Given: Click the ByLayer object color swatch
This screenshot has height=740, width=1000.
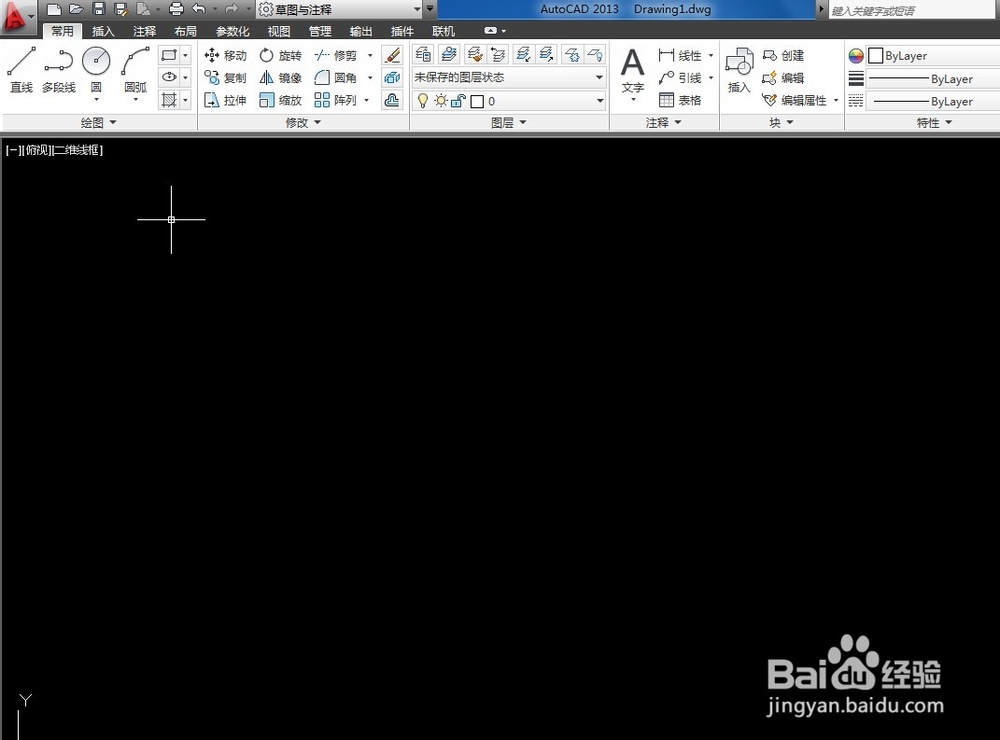Looking at the screenshot, I should (876, 56).
